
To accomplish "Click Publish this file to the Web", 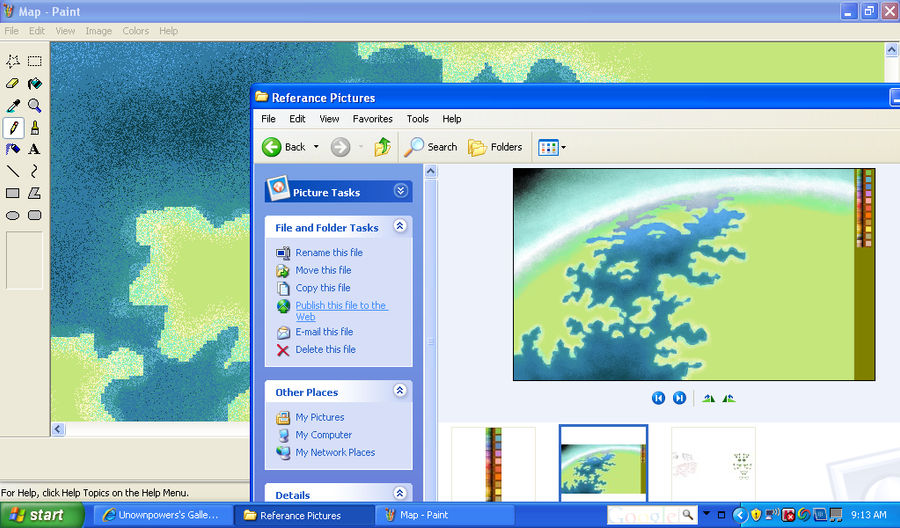I will pyautogui.click(x=342, y=310).
